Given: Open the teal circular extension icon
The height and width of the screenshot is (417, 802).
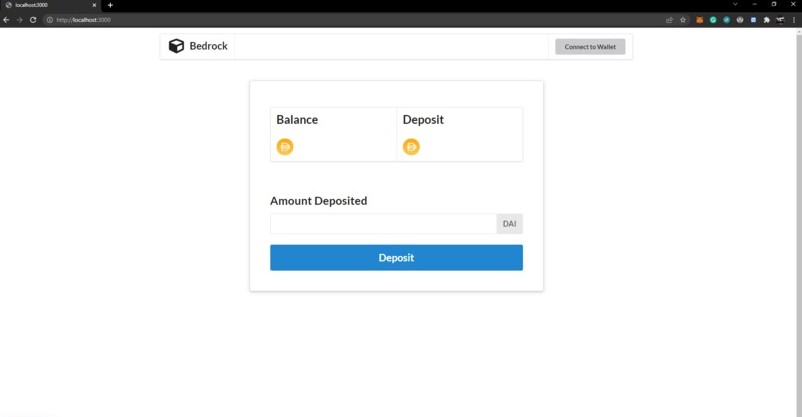Looking at the screenshot, I should click(726, 20).
